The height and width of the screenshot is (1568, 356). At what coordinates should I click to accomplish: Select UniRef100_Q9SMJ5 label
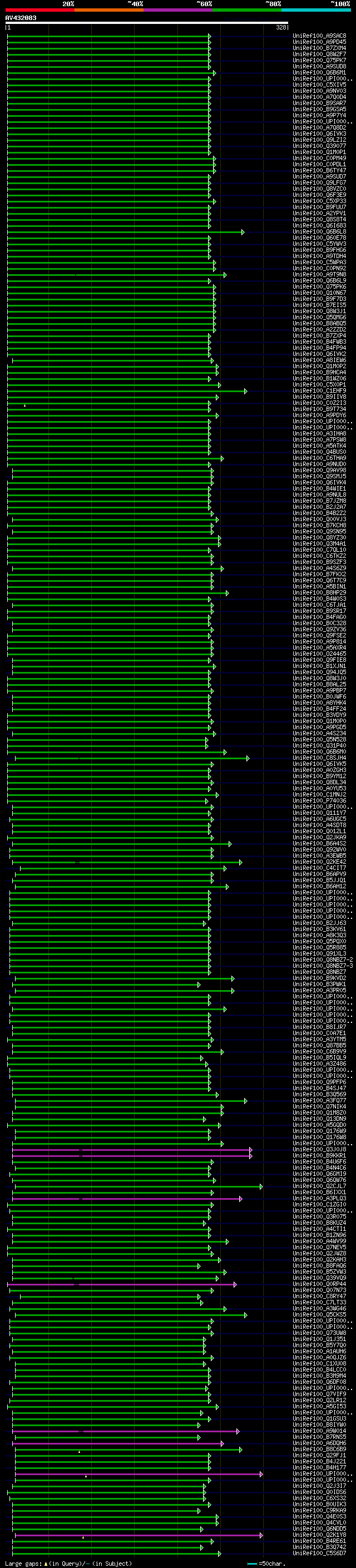pos(319,477)
